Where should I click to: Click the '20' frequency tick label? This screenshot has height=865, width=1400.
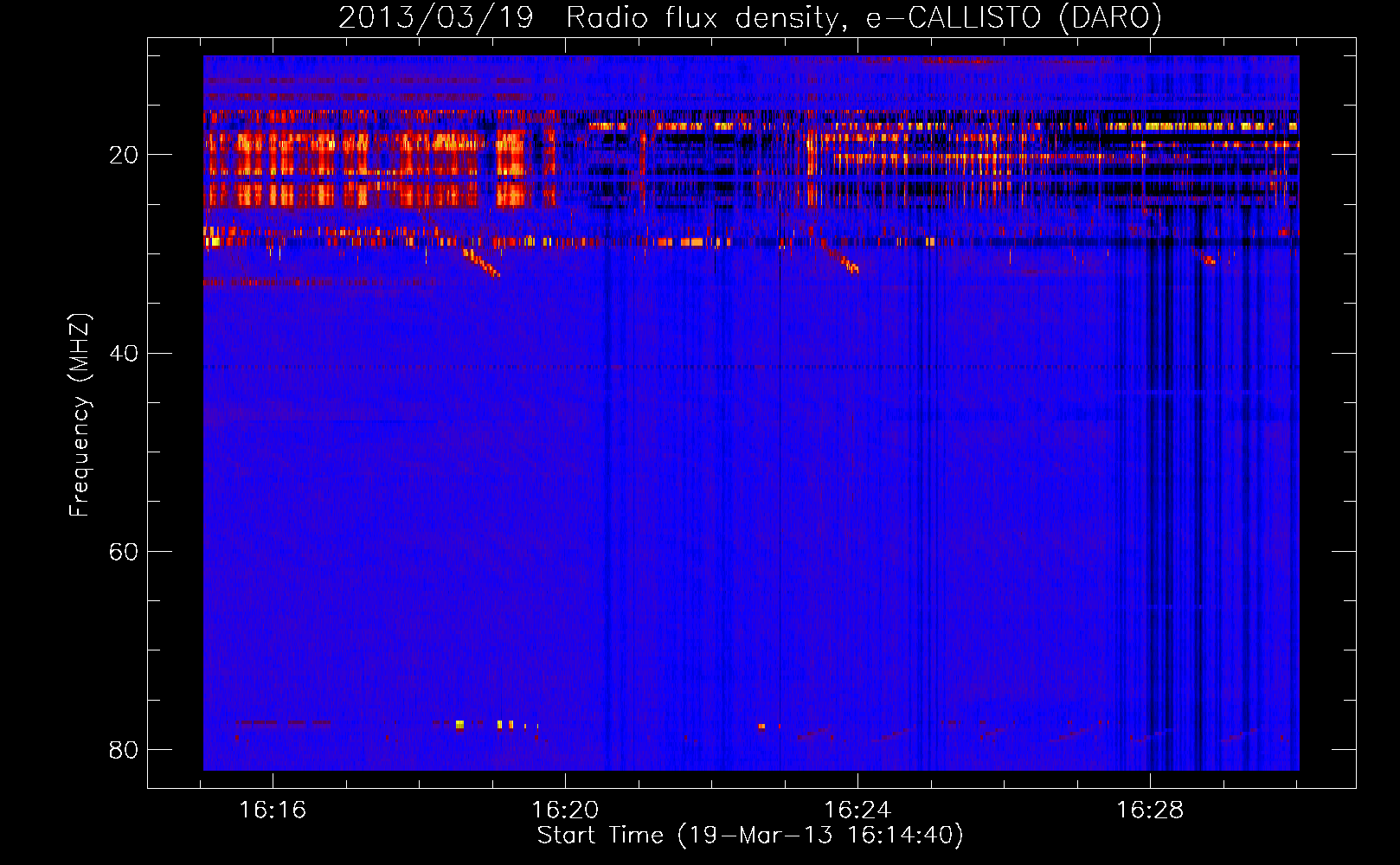pos(124,155)
